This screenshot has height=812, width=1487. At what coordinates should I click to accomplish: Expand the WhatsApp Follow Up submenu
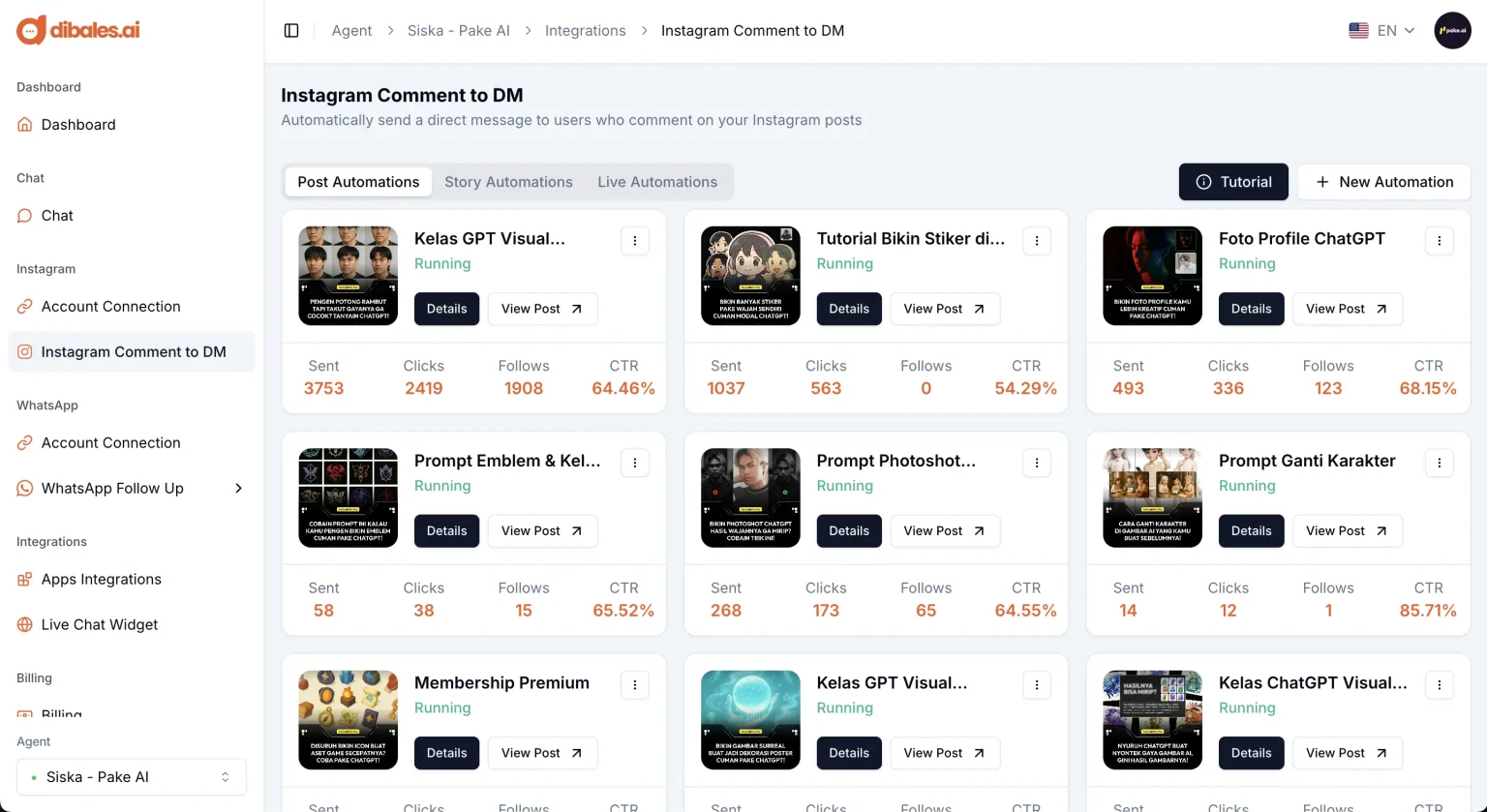(238, 489)
